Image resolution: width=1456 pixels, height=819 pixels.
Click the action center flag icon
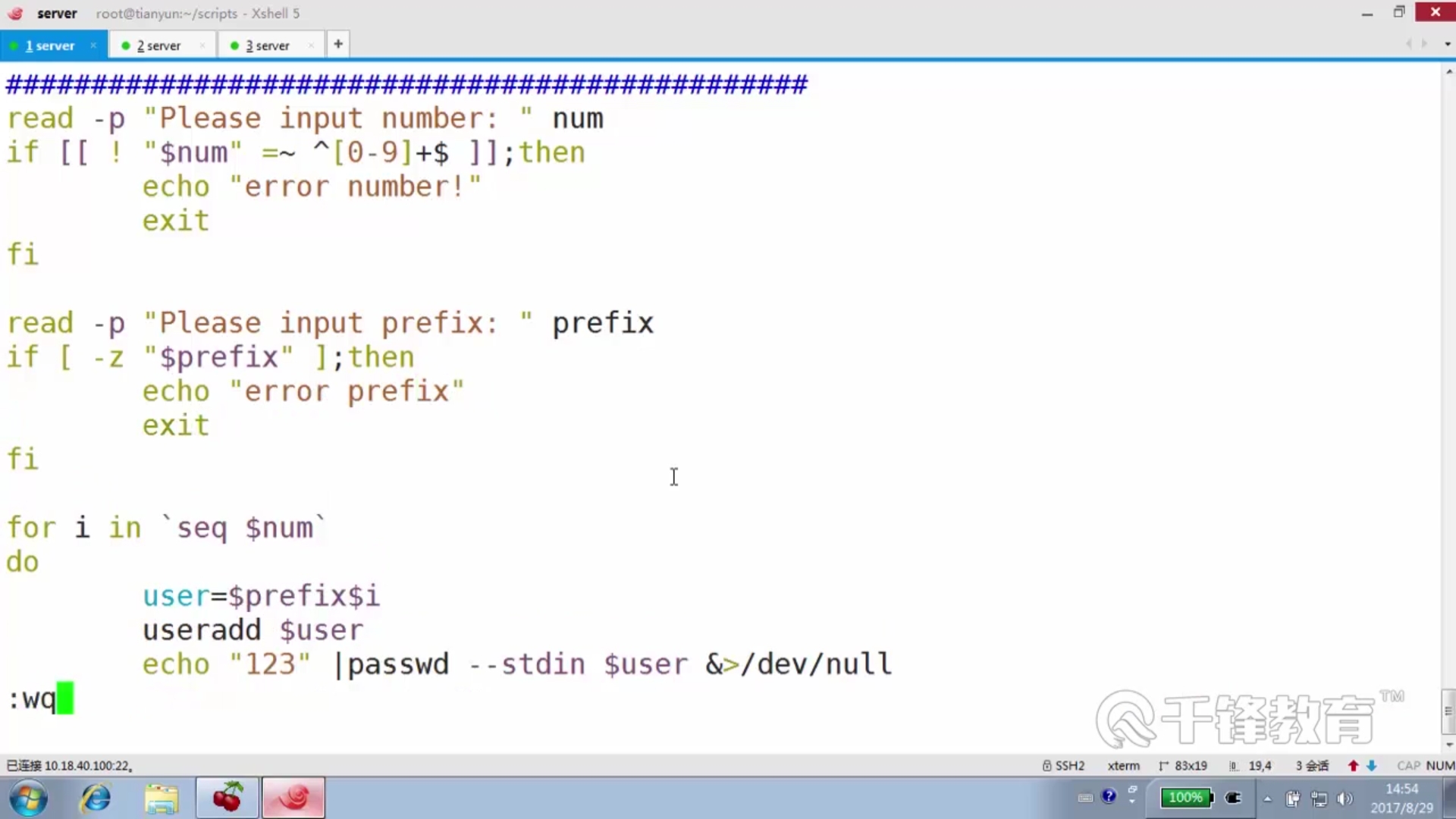pyautogui.click(x=1293, y=799)
